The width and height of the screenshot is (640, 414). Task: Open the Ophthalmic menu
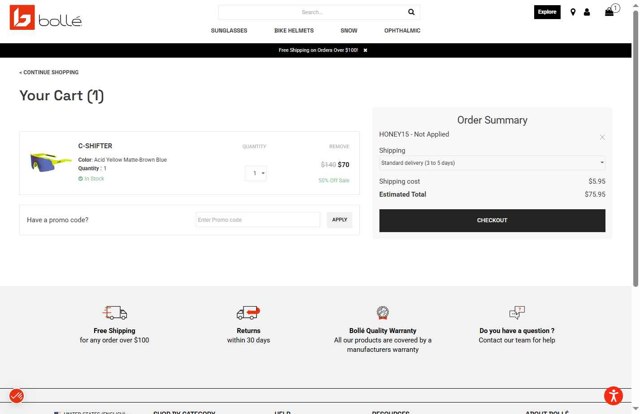tap(402, 31)
